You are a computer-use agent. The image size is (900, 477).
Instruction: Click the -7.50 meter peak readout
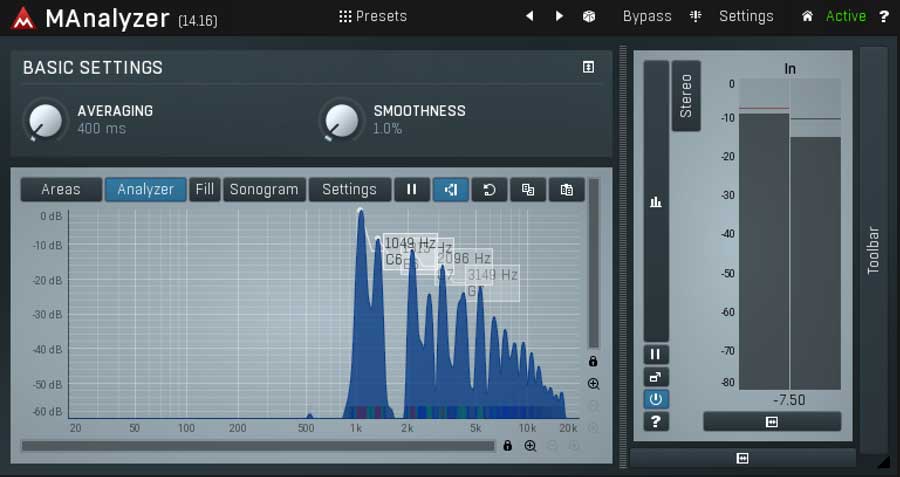point(789,400)
